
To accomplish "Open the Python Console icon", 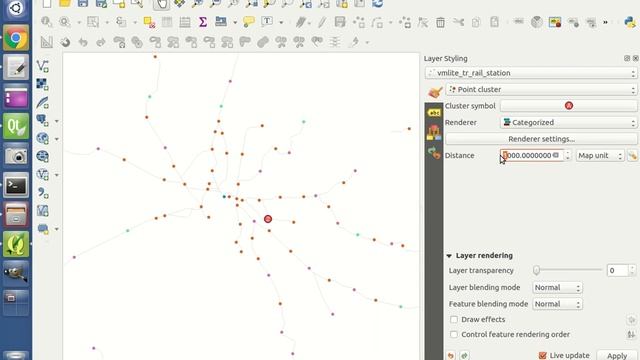I will coord(630,22).
